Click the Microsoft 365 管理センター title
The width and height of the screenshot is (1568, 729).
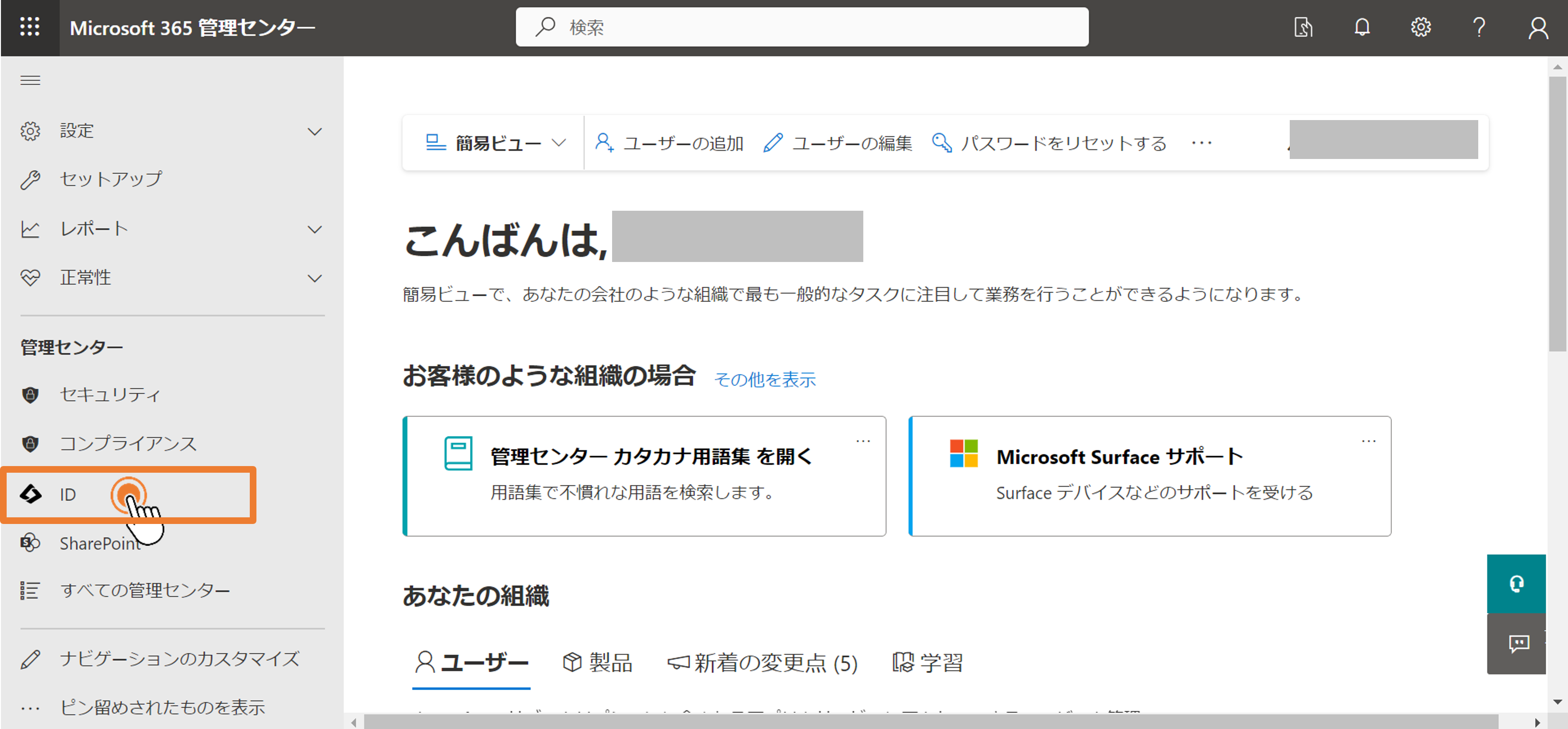pyautogui.click(x=192, y=28)
